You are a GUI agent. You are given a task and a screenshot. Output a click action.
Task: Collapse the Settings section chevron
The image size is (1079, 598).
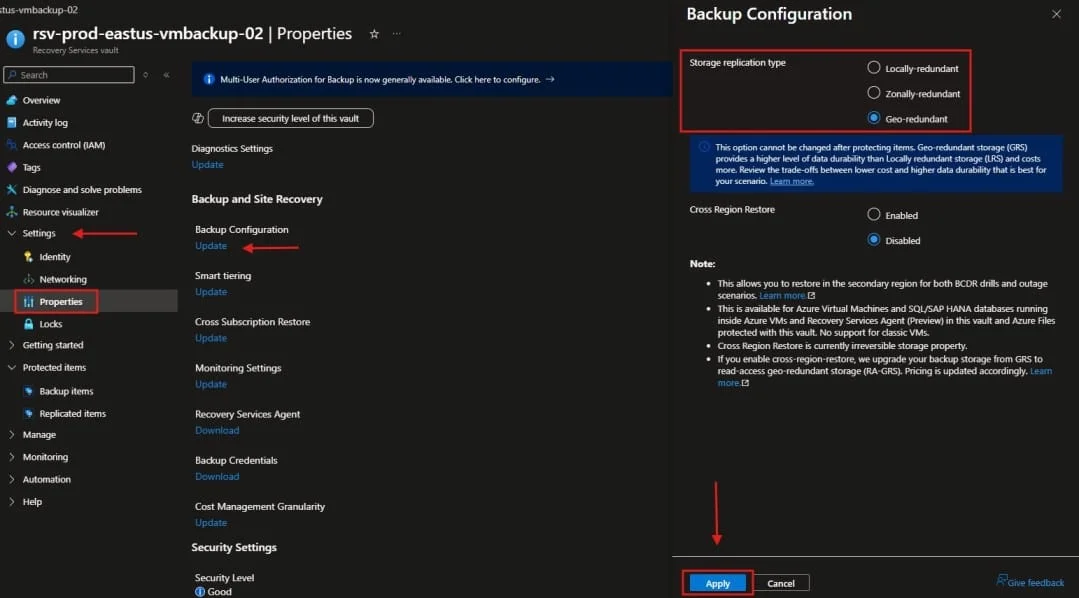12,233
